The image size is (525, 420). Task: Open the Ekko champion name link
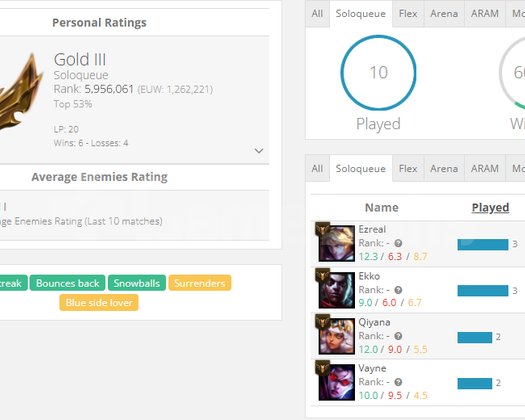coord(369,276)
